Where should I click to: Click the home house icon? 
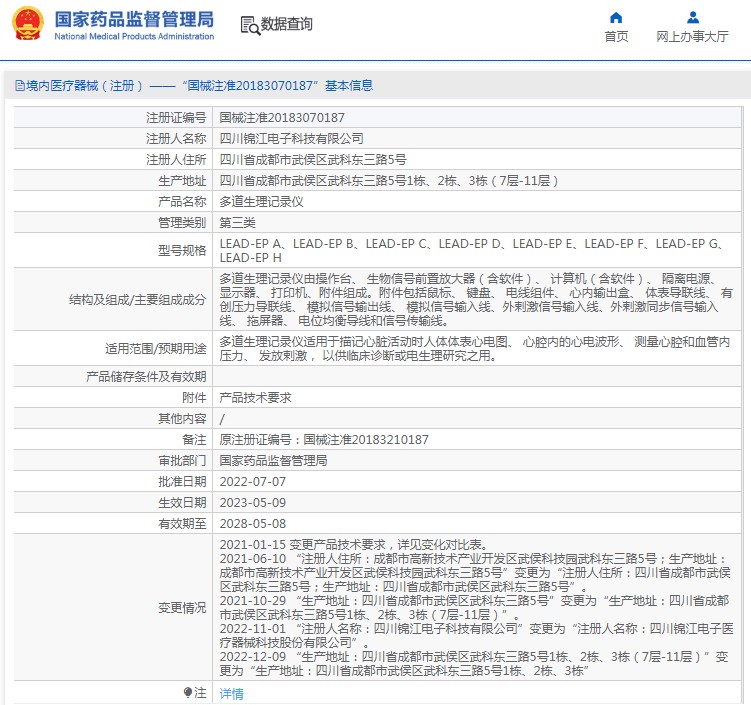[616, 18]
